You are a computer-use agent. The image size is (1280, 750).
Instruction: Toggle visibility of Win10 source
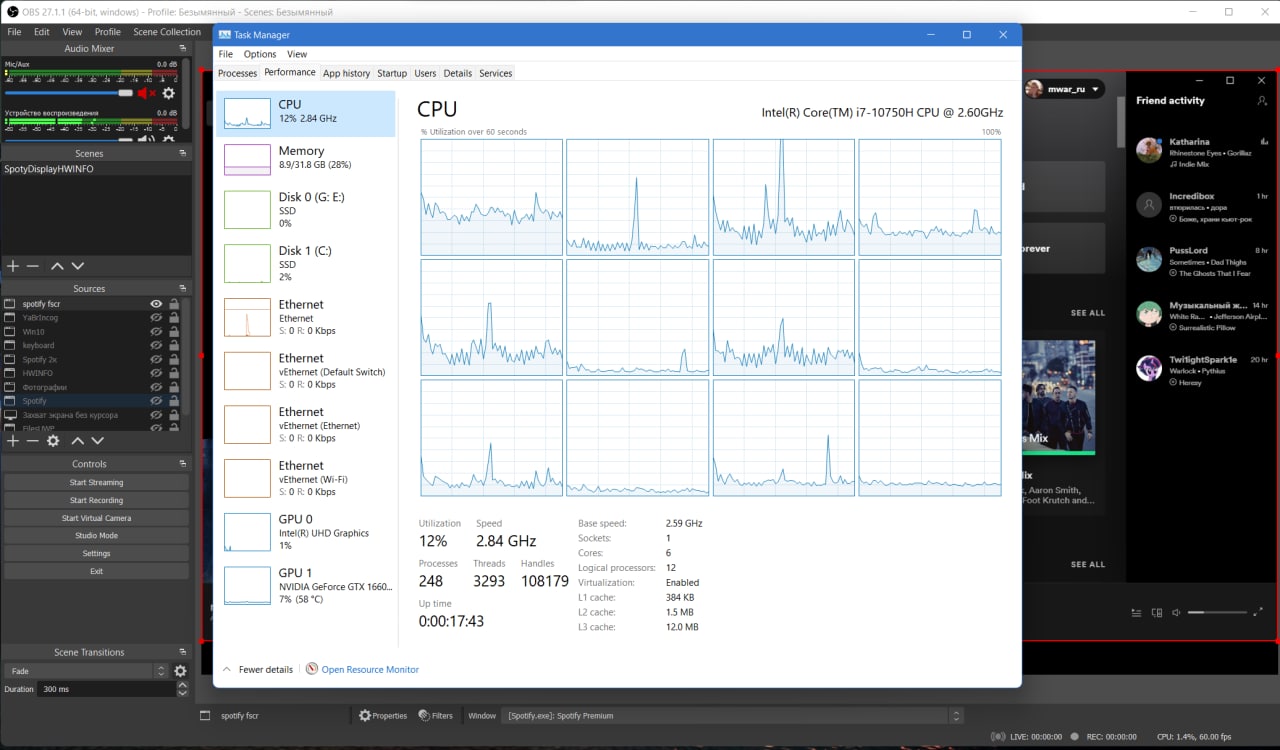pyautogui.click(x=156, y=331)
